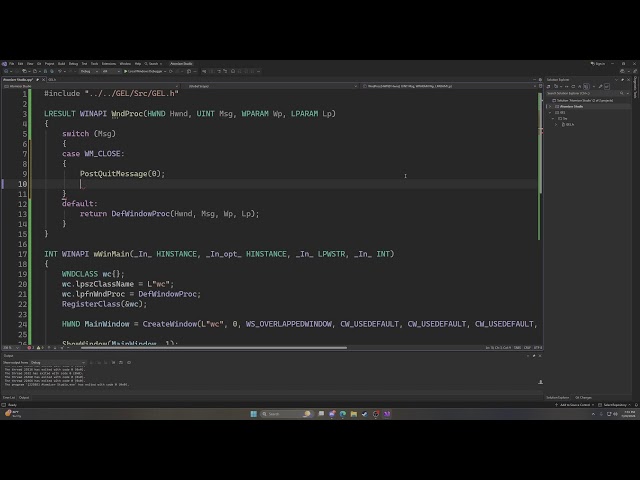Open the Edit menu
Screen dimensions: 640x480
[20, 64]
